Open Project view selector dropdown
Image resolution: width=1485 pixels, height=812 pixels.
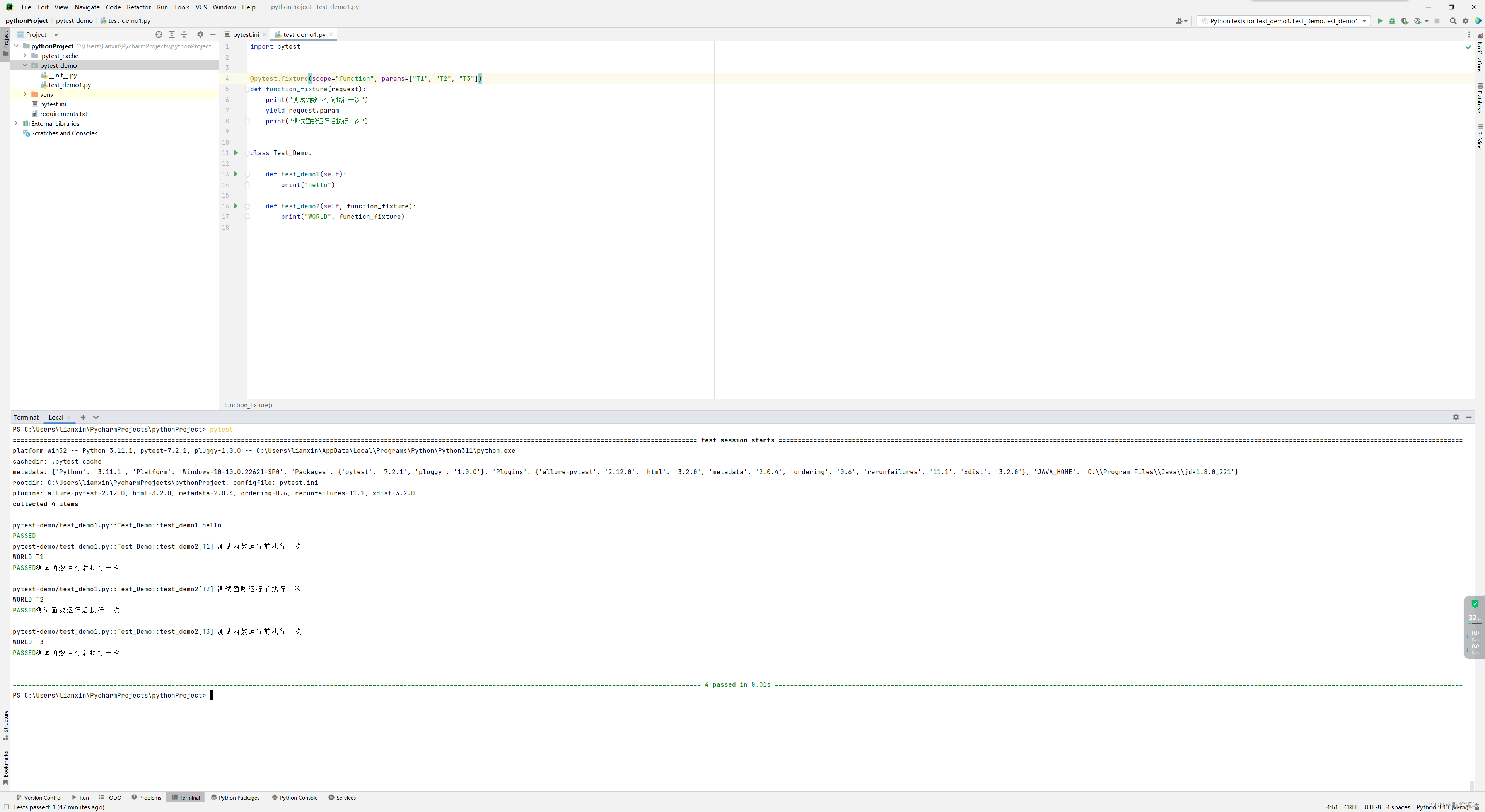[38, 34]
